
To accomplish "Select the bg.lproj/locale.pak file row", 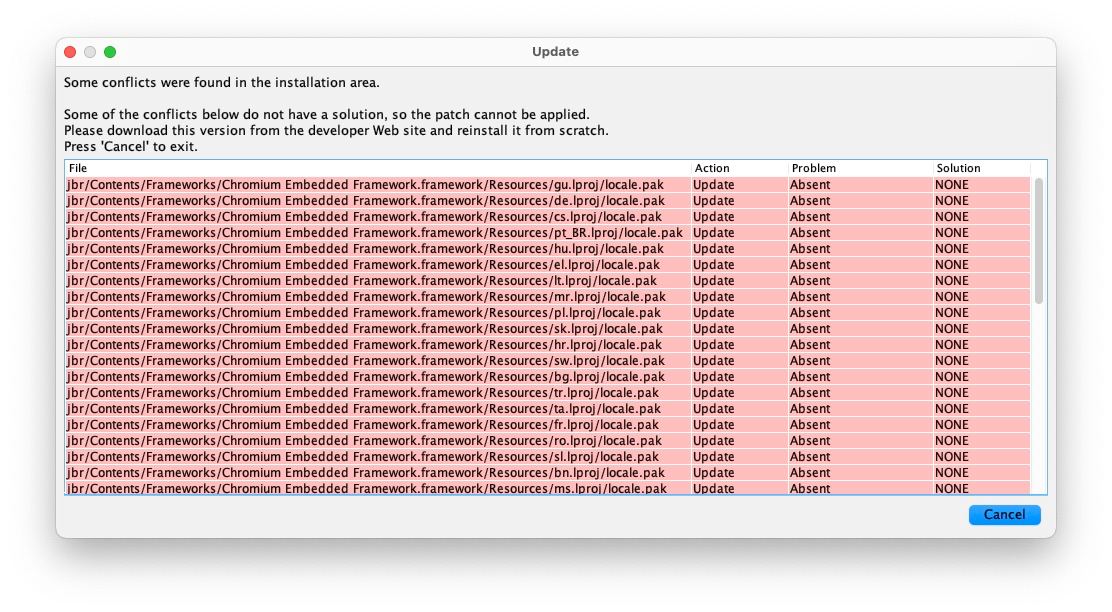I will [547, 377].
